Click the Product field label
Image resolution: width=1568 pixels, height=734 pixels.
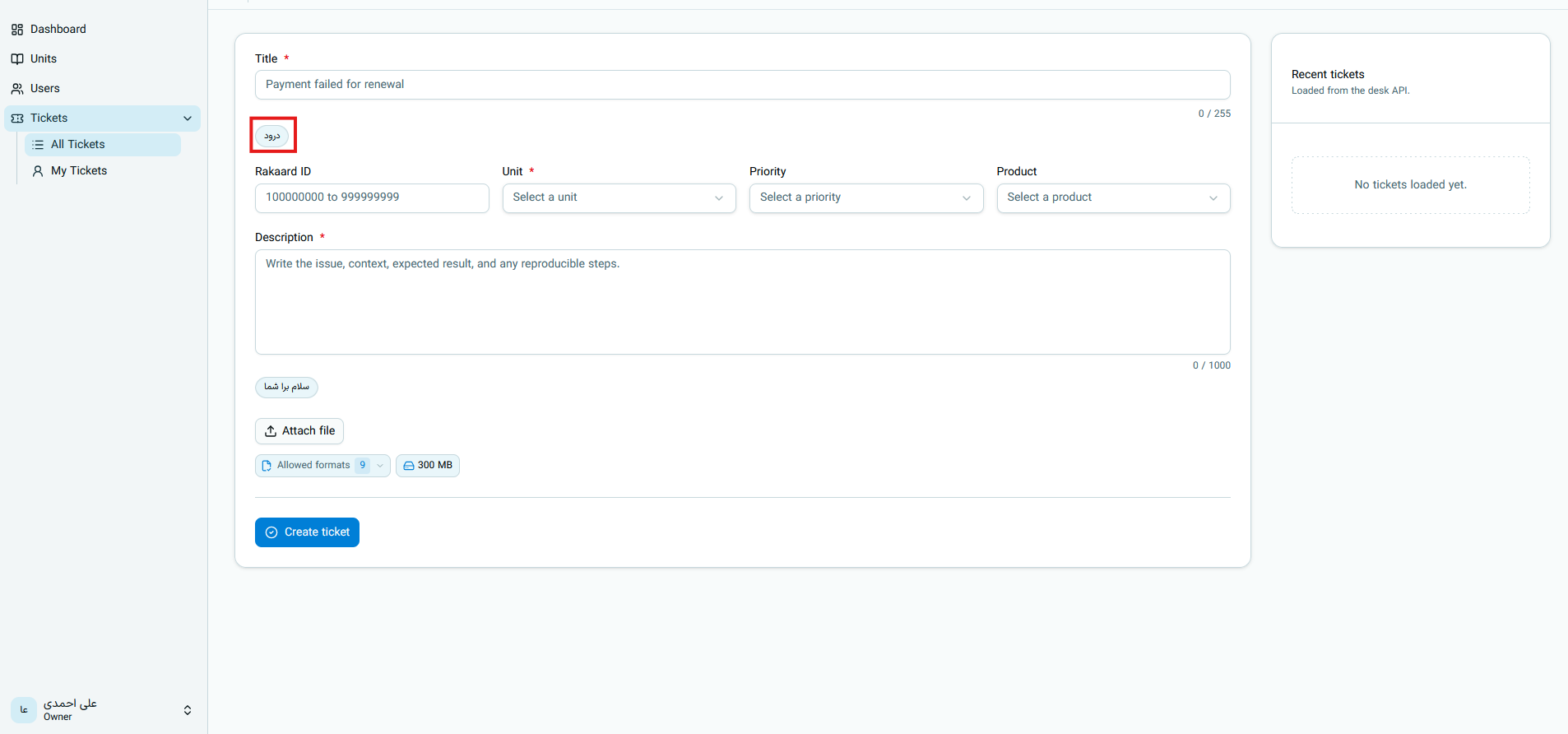point(1017,172)
